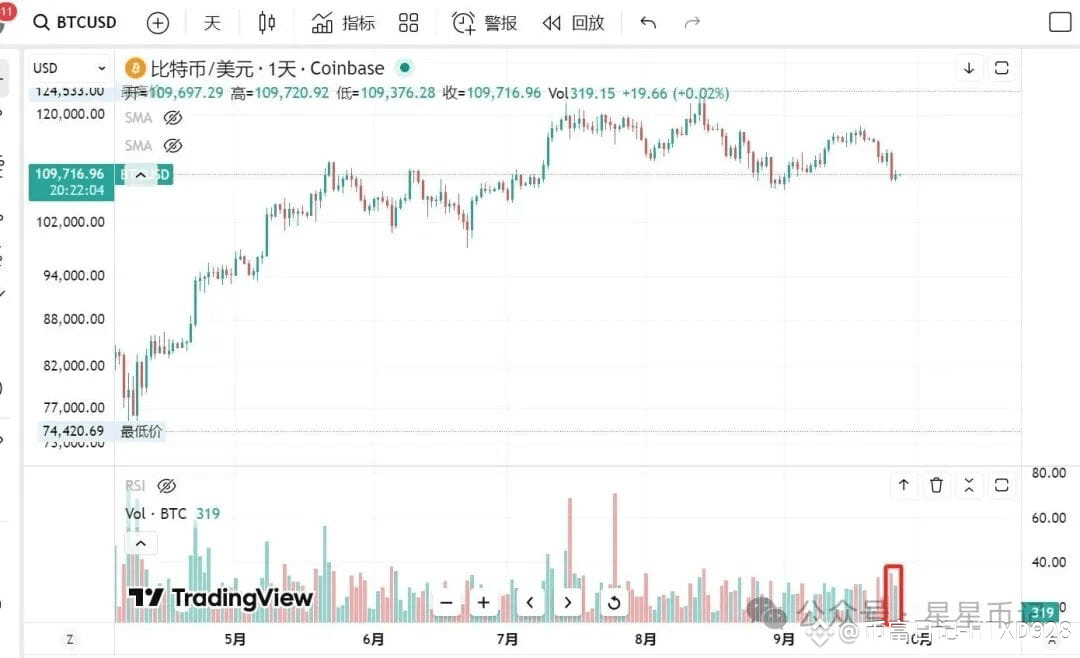1080x658 pixels.
Task: Open the candlestick chart type selector
Action: coord(267,23)
